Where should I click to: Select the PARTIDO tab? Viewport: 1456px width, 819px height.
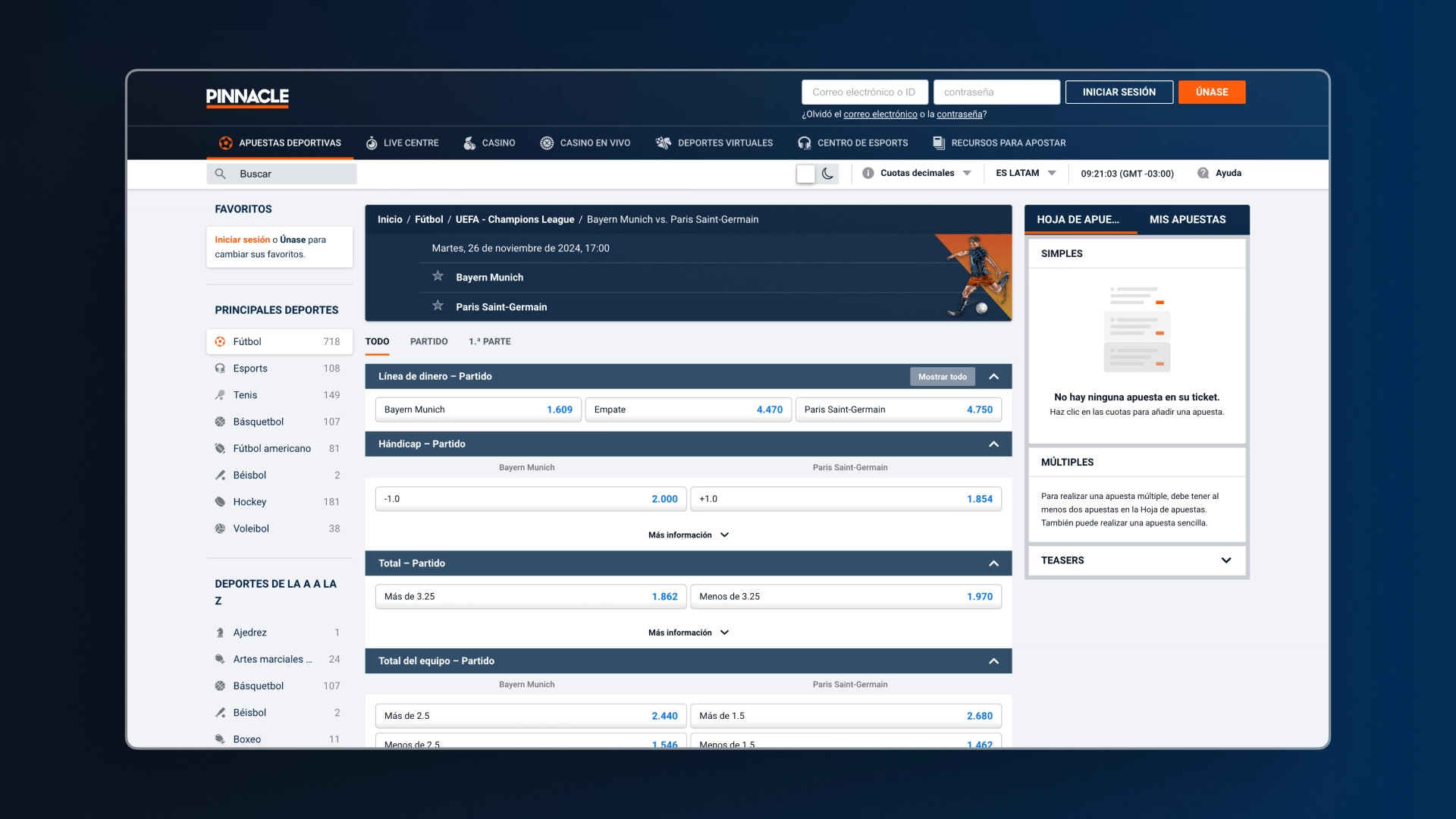[428, 342]
